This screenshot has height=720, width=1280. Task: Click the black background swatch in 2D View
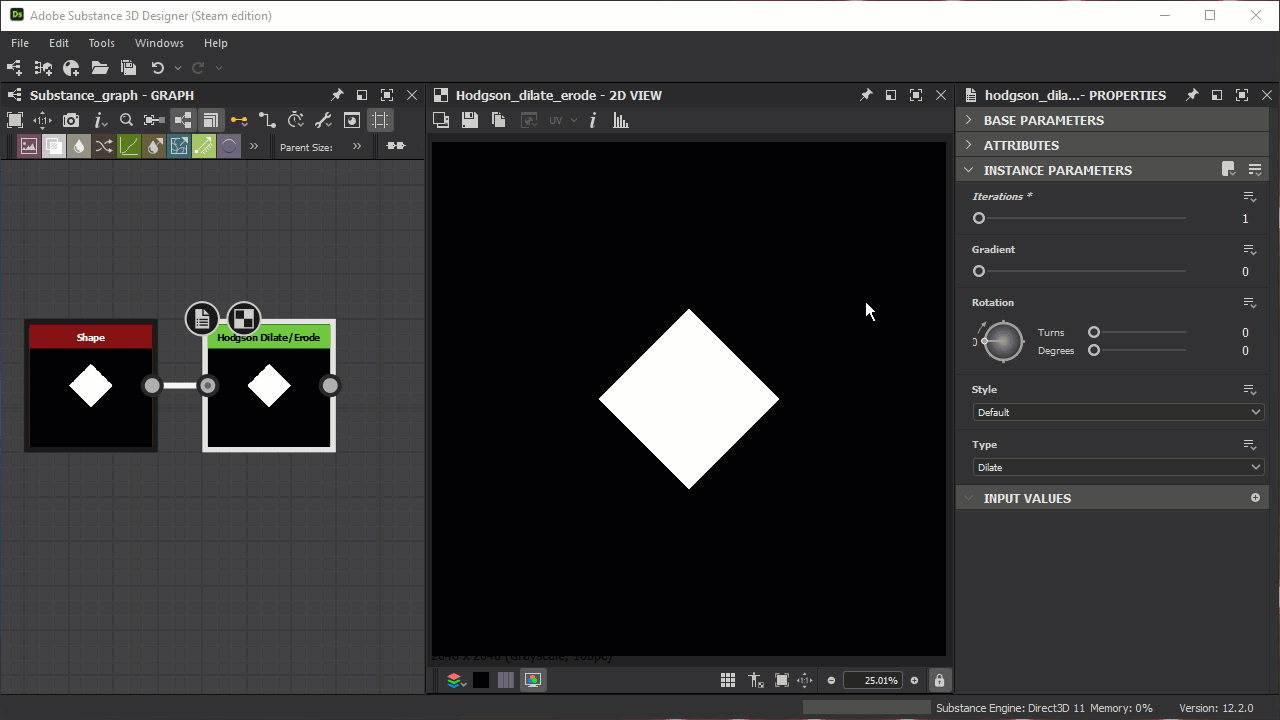coord(481,680)
